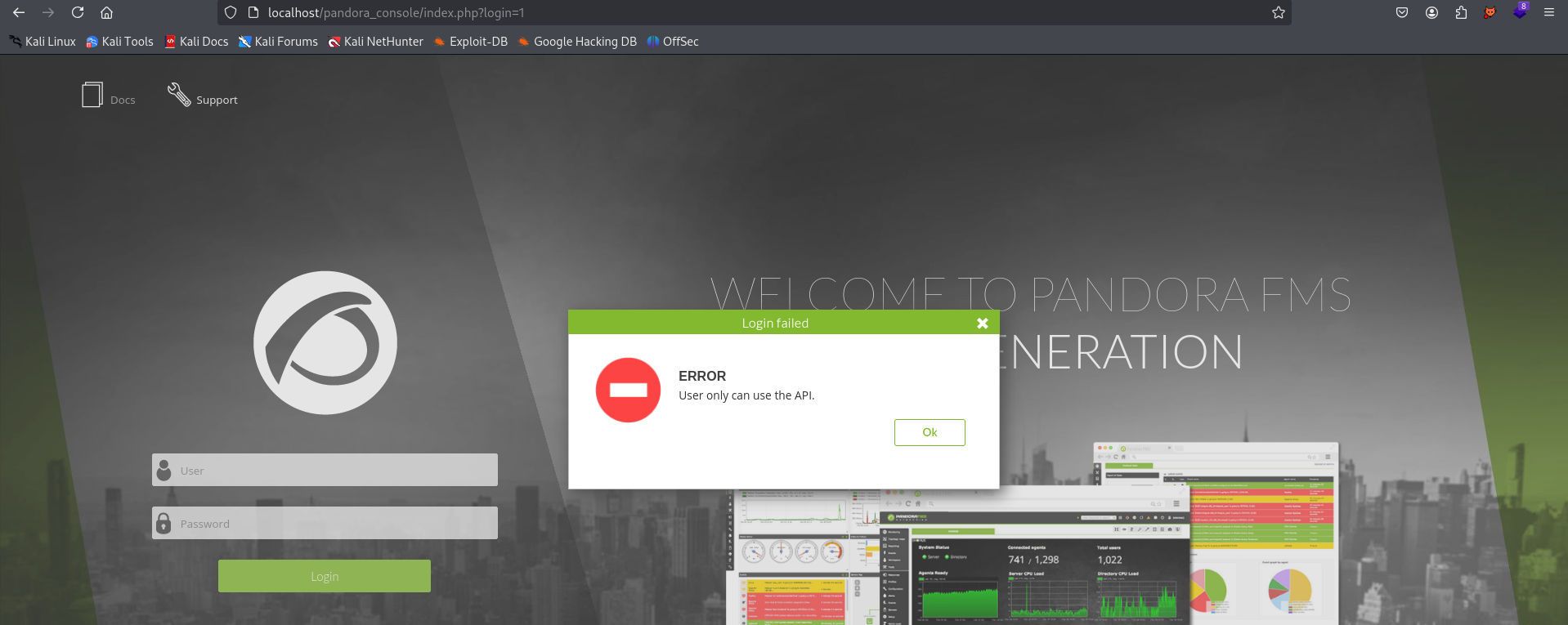Open the Kali Linux bookmark
The height and width of the screenshot is (625, 1568).
[x=43, y=42]
